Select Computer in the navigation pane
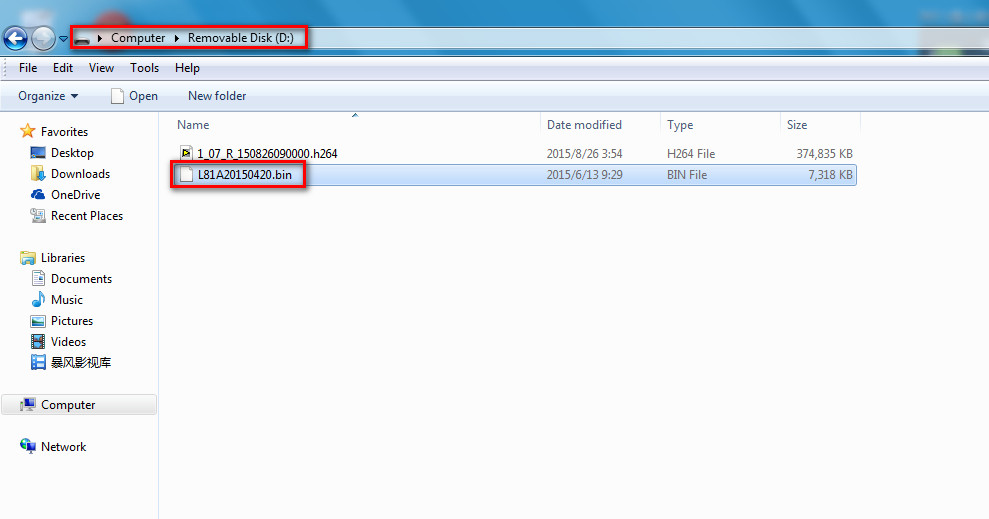The height and width of the screenshot is (519, 989). click(68, 405)
